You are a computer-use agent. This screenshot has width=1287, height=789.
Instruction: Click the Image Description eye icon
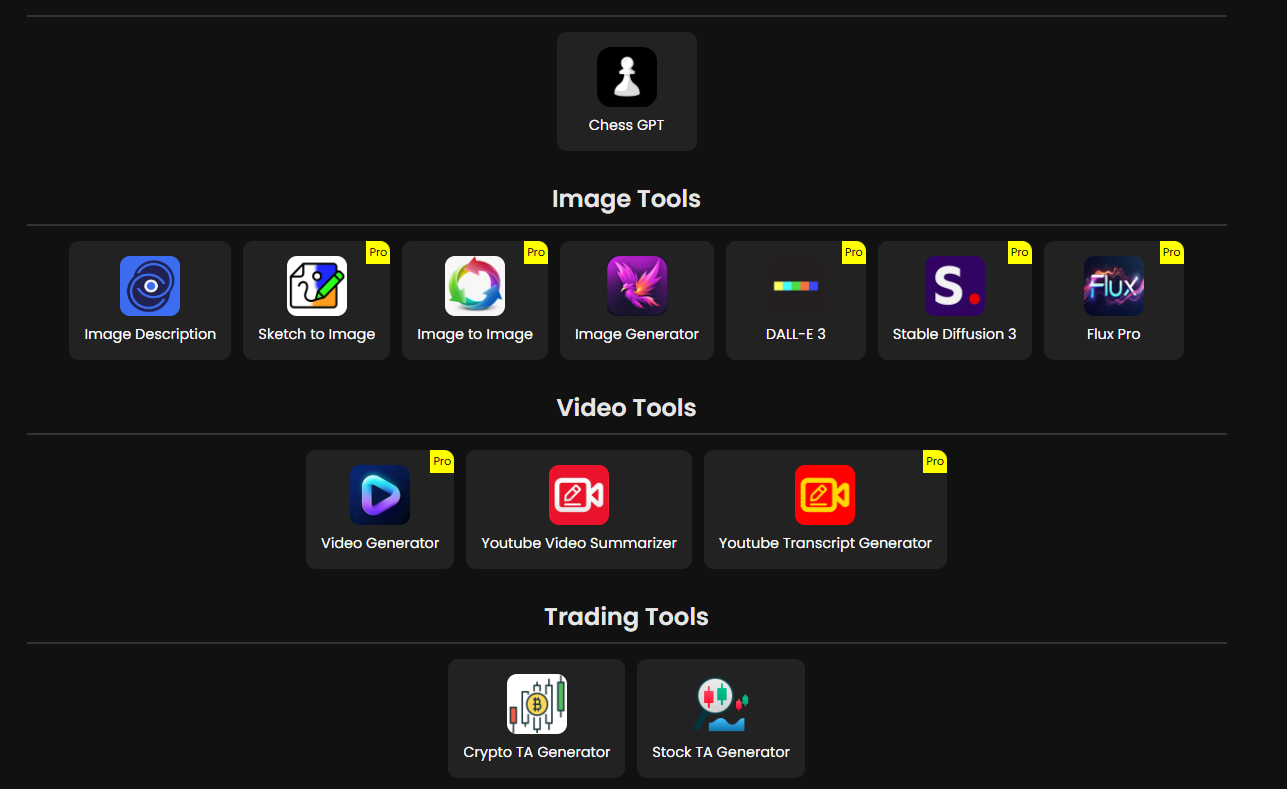[150, 286]
